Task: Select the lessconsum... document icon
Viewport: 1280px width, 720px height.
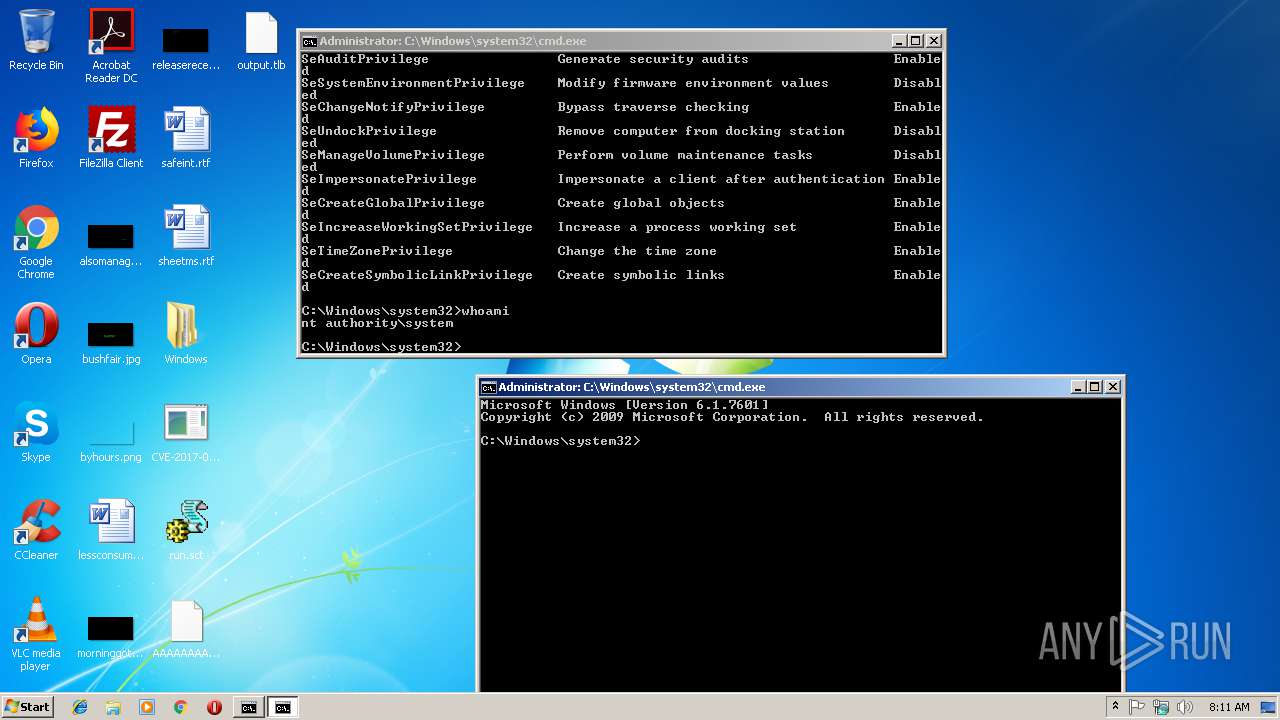Action: [x=111, y=530]
